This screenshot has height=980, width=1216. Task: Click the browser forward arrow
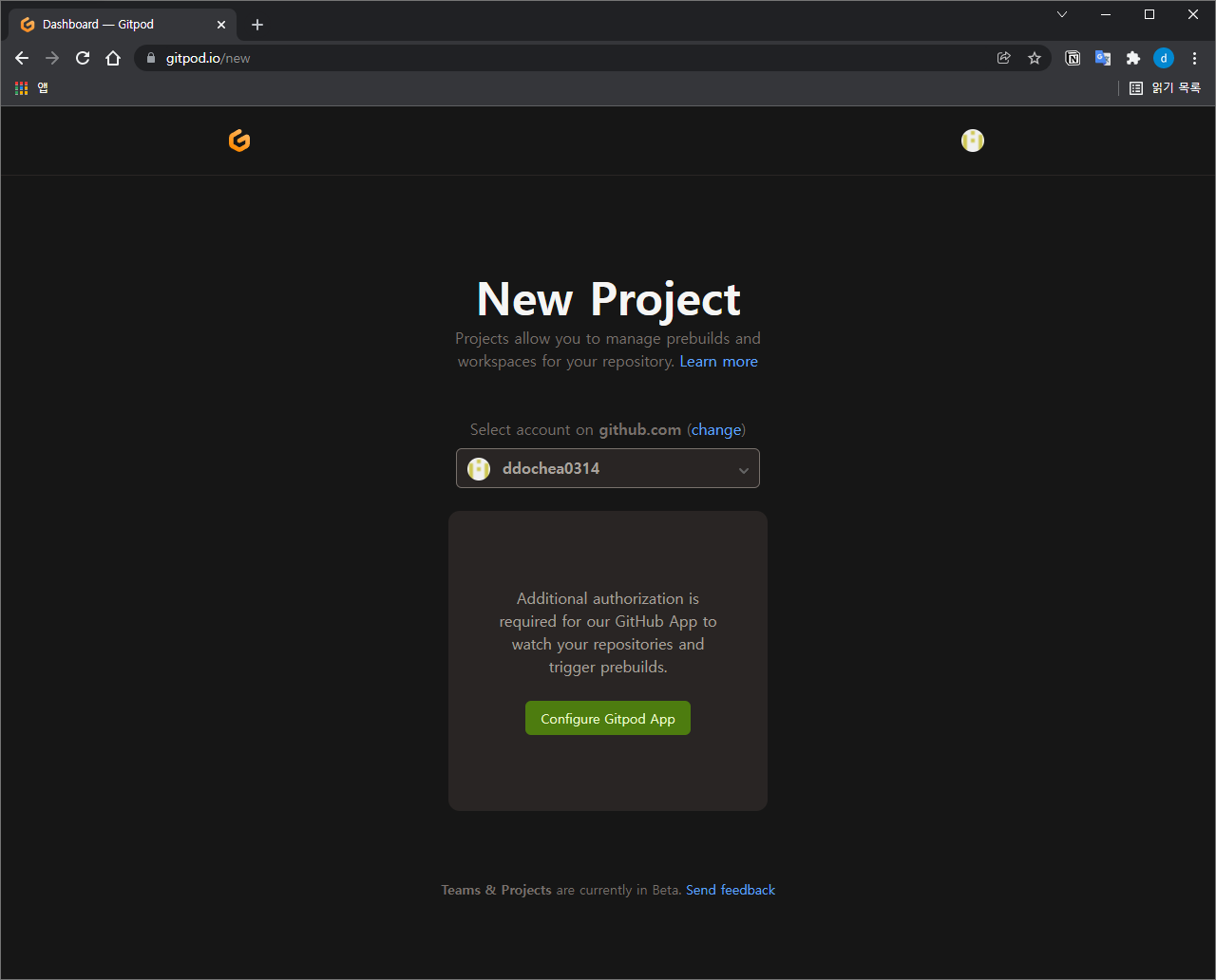52,58
